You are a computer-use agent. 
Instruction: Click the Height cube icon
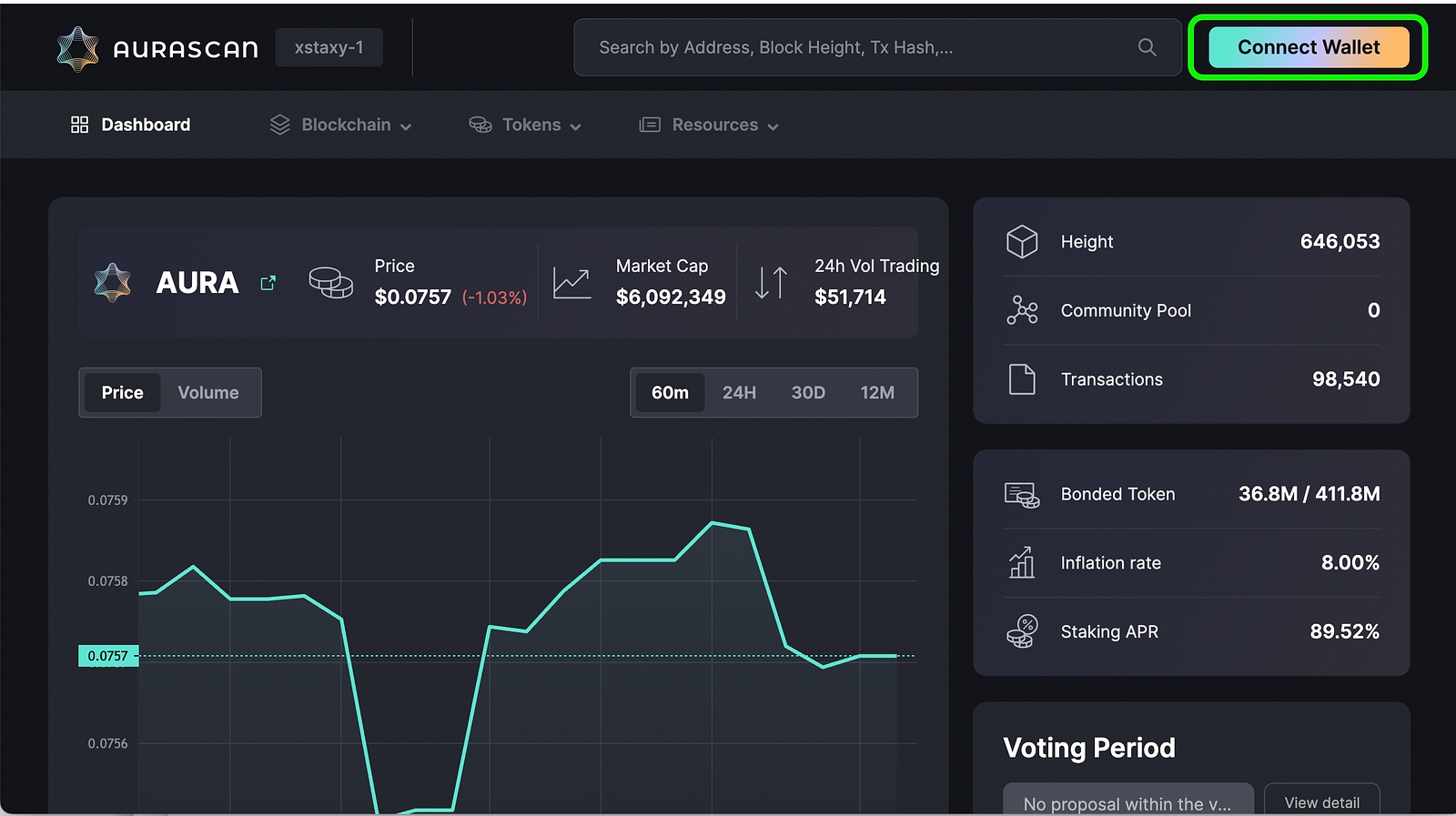point(1022,242)
